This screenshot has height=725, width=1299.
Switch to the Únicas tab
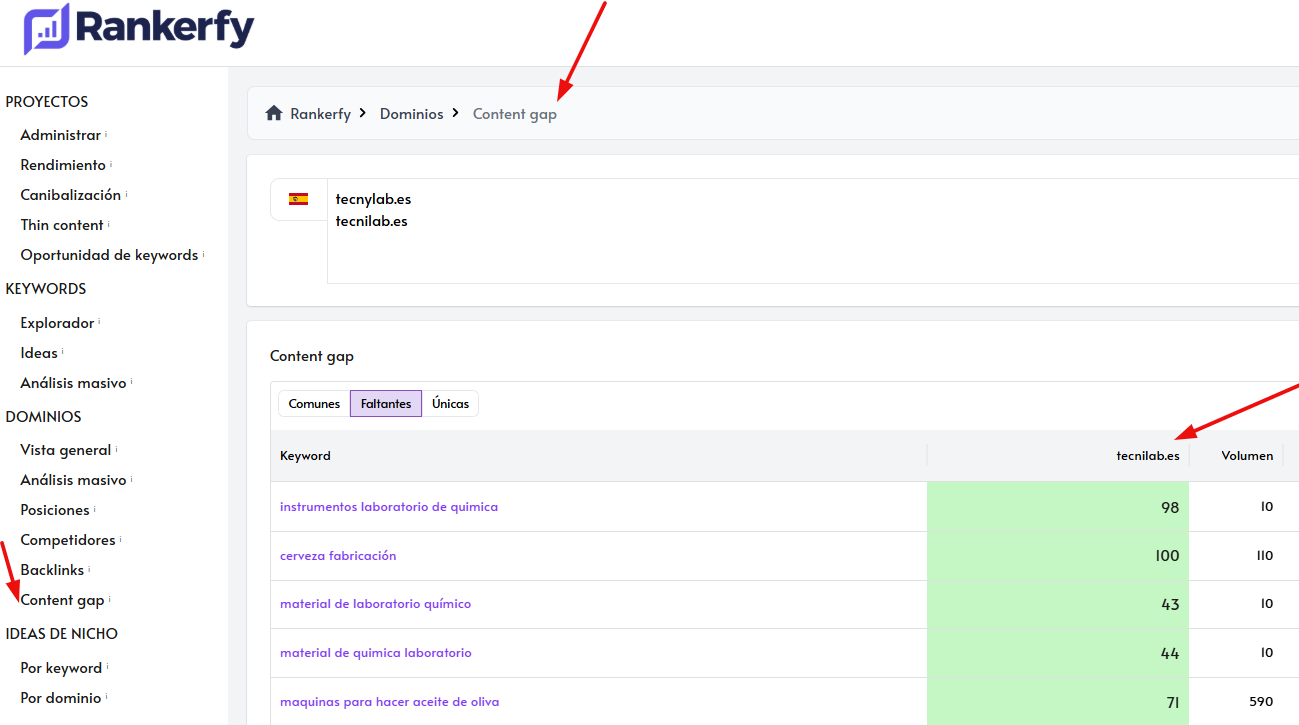pyautogui.click(x=450, y=404)
